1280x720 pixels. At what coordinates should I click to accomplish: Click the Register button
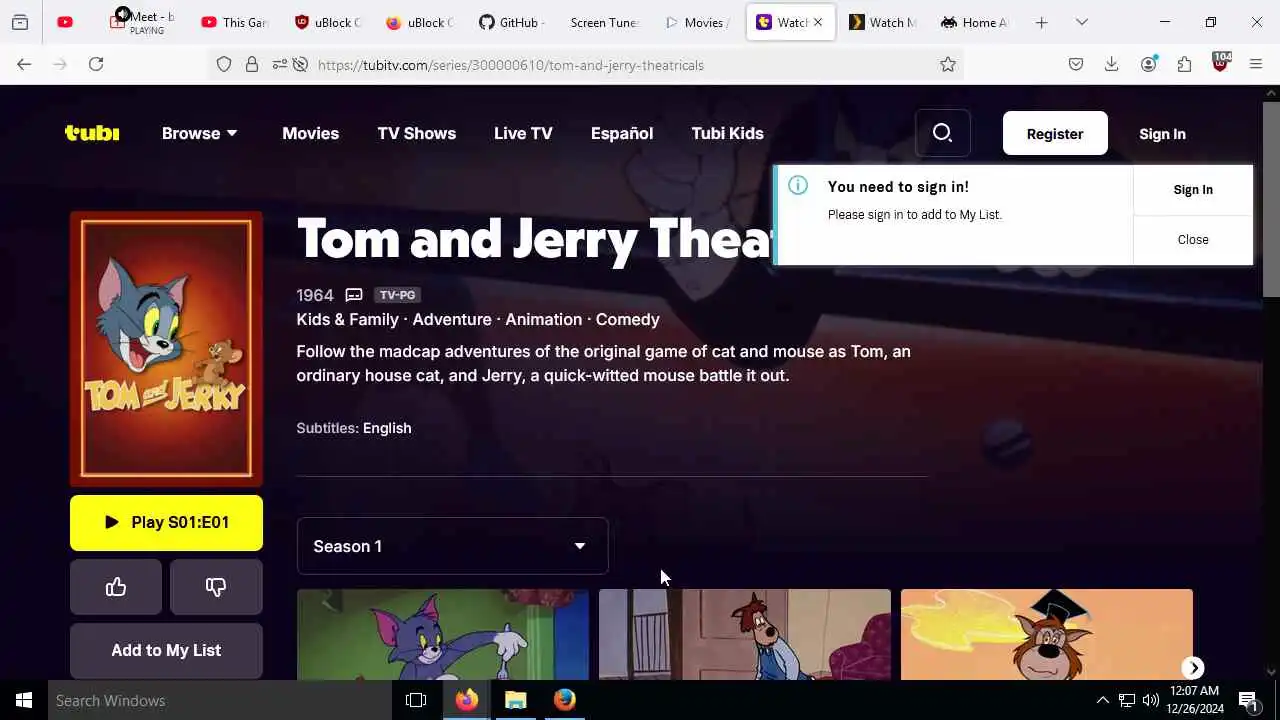click(x=1055, y=133)
